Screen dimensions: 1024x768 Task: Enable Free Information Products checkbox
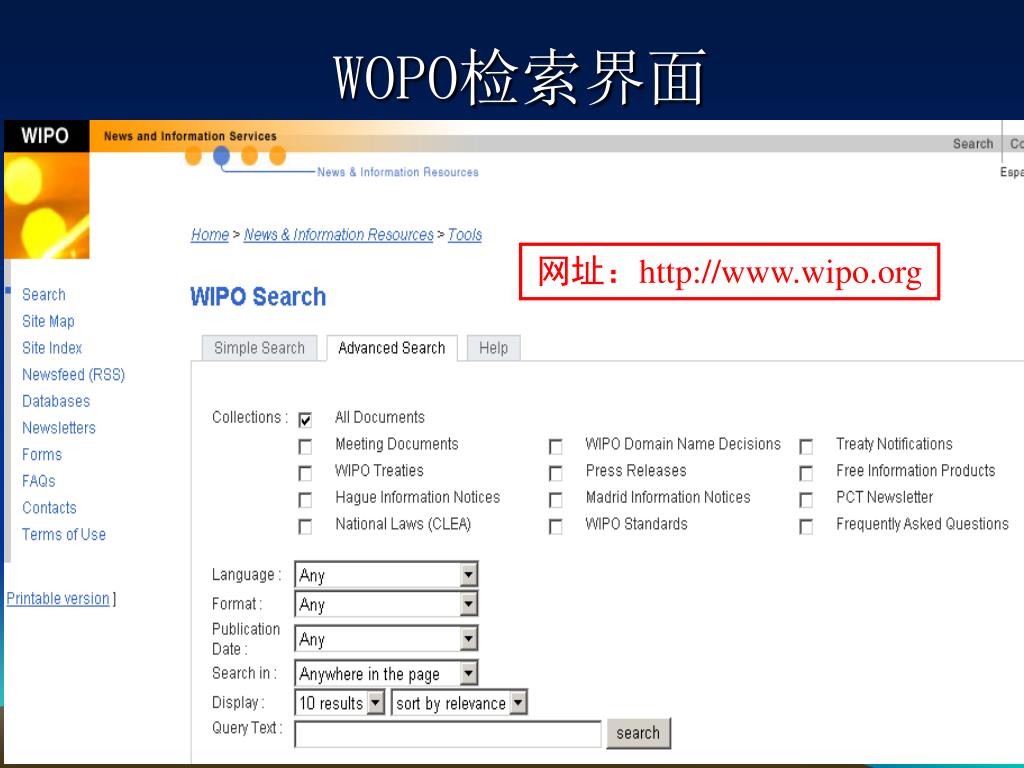(807, 473)
